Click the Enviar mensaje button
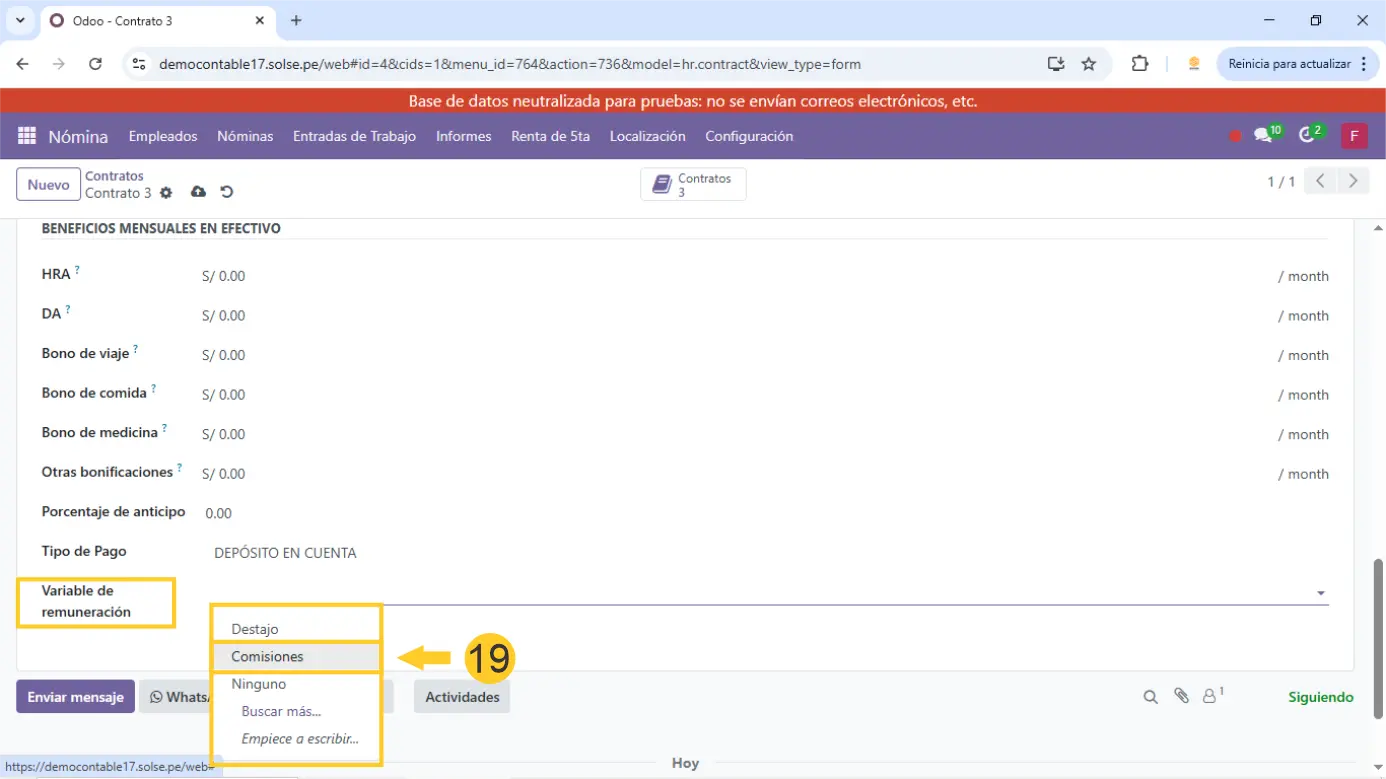The image size is (1386, 779). click(x=75, y=697)
